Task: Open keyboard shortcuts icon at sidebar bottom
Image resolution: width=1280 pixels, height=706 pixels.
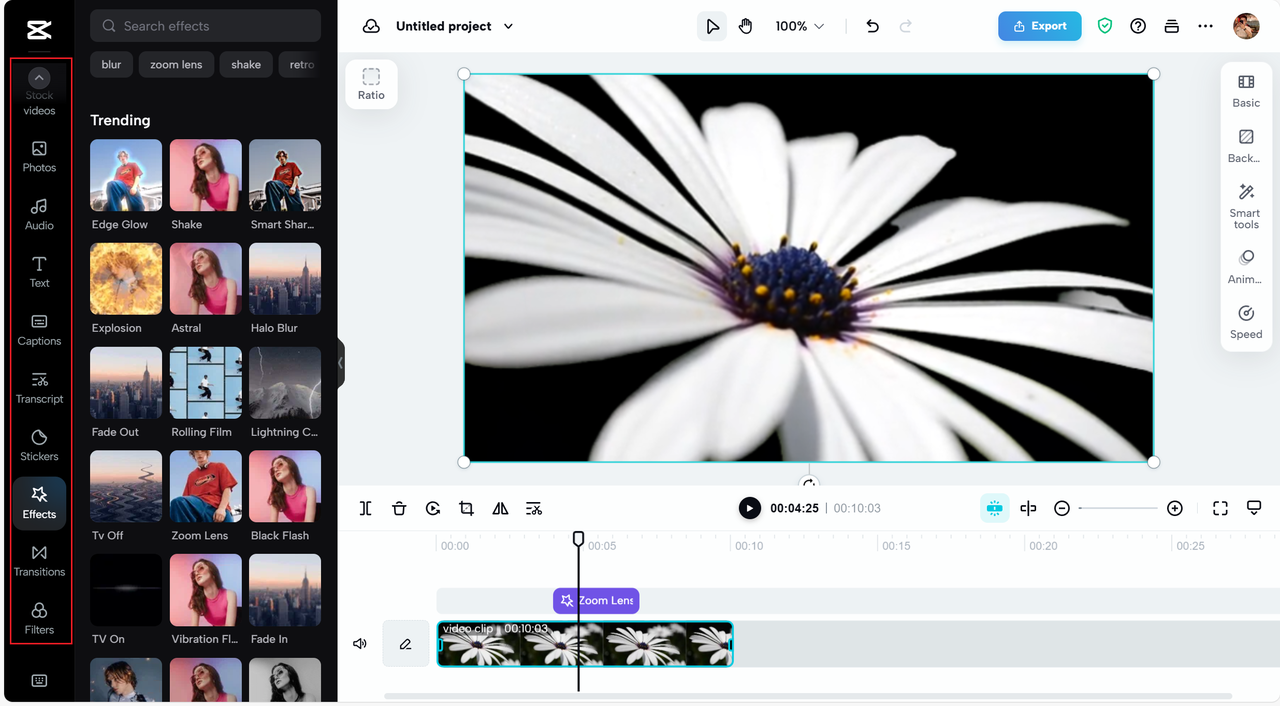Action: [x=39, y=681]
